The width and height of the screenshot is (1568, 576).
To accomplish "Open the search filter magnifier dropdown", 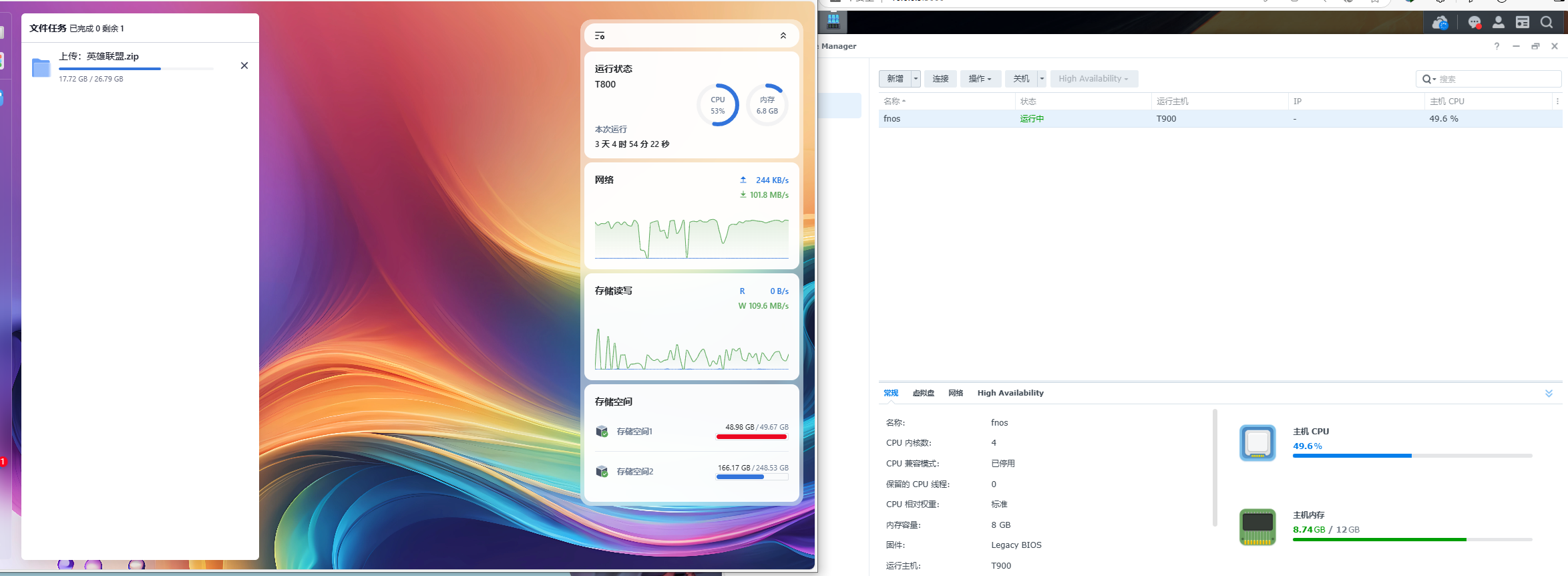I will click(x=1428, y=79).
